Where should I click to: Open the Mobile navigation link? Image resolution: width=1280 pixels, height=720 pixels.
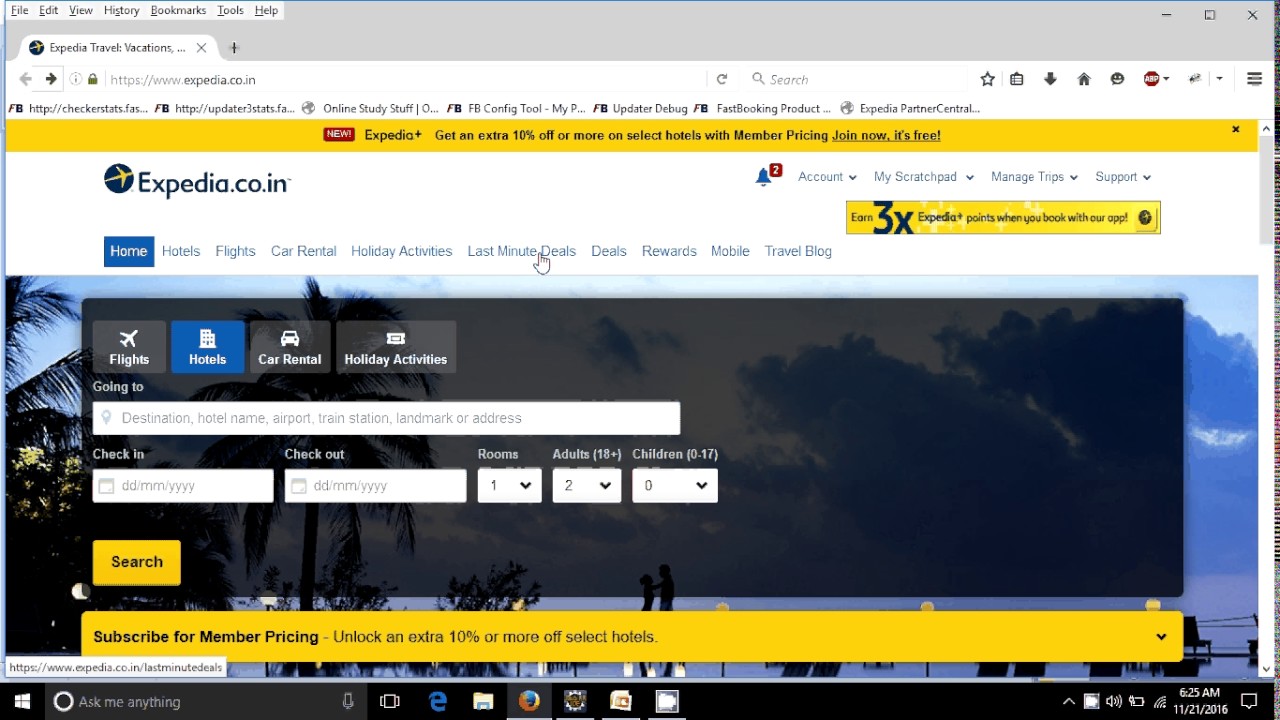click(x=730, y=251)
